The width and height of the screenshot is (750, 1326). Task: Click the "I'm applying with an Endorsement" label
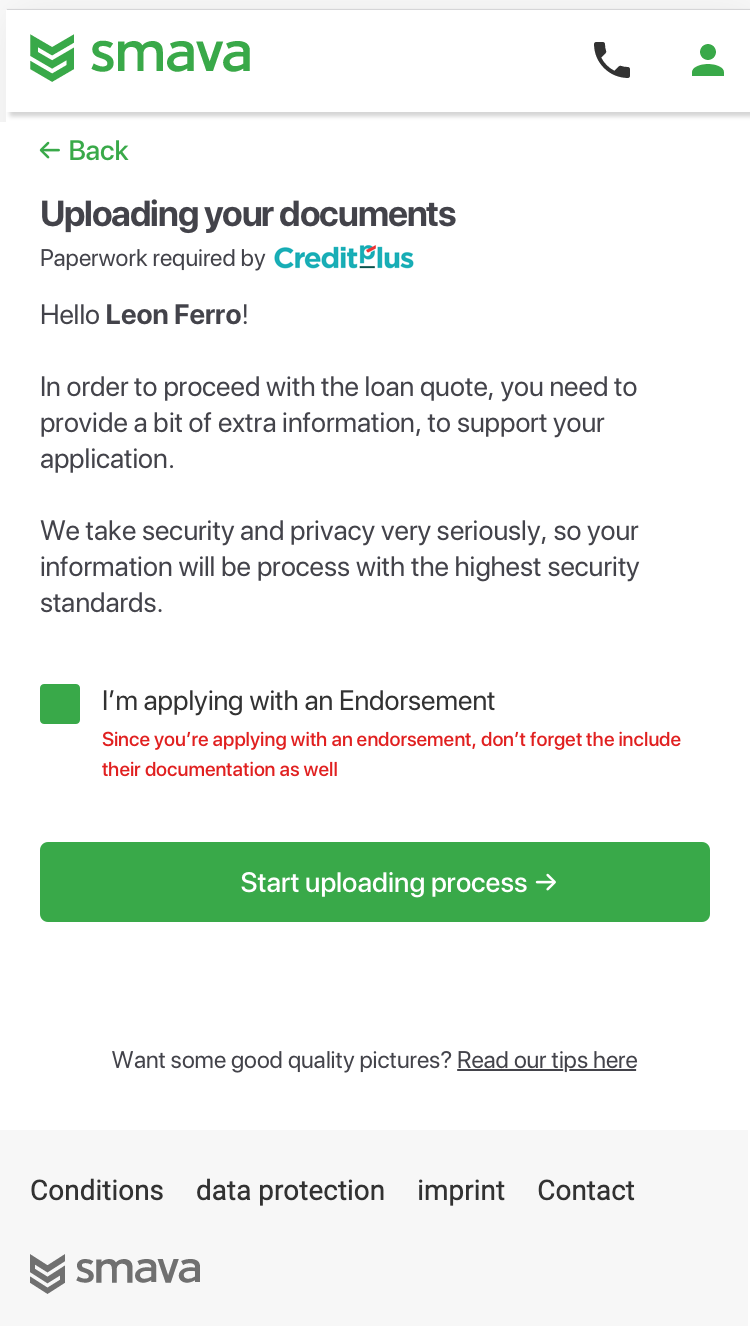tap(298, 701)
